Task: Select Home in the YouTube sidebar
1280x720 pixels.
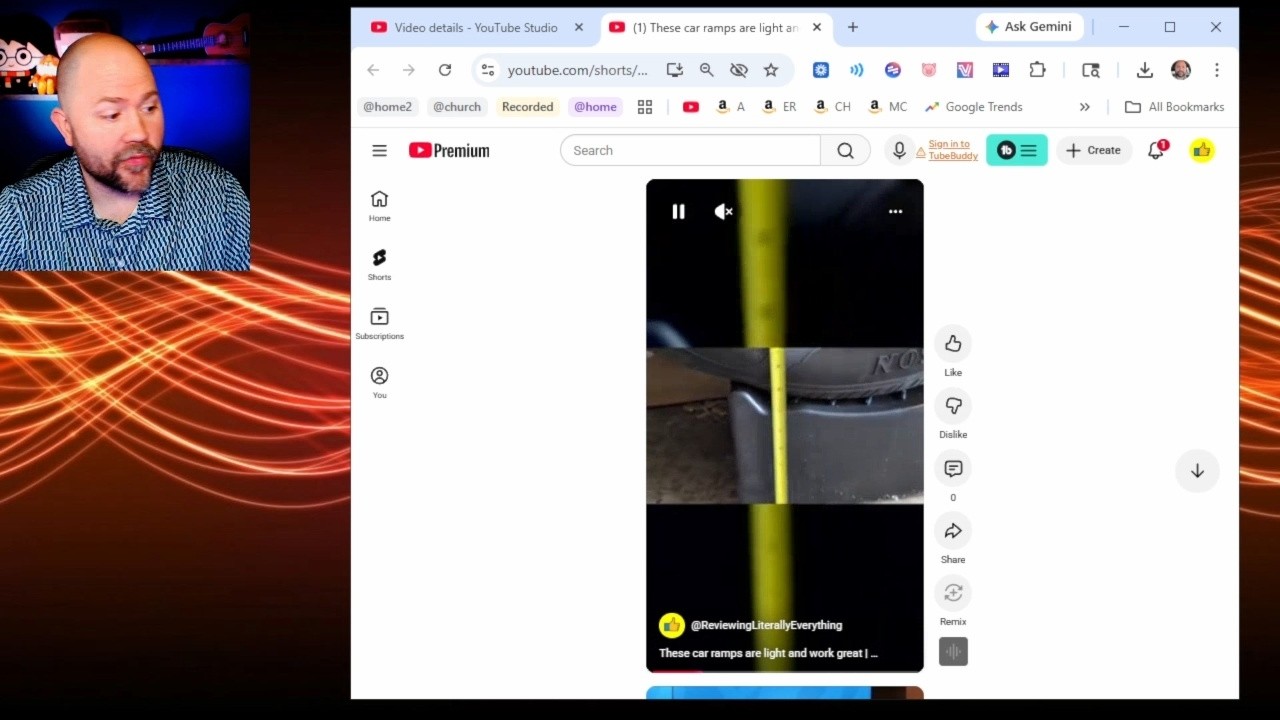Action: coord(379,204)
